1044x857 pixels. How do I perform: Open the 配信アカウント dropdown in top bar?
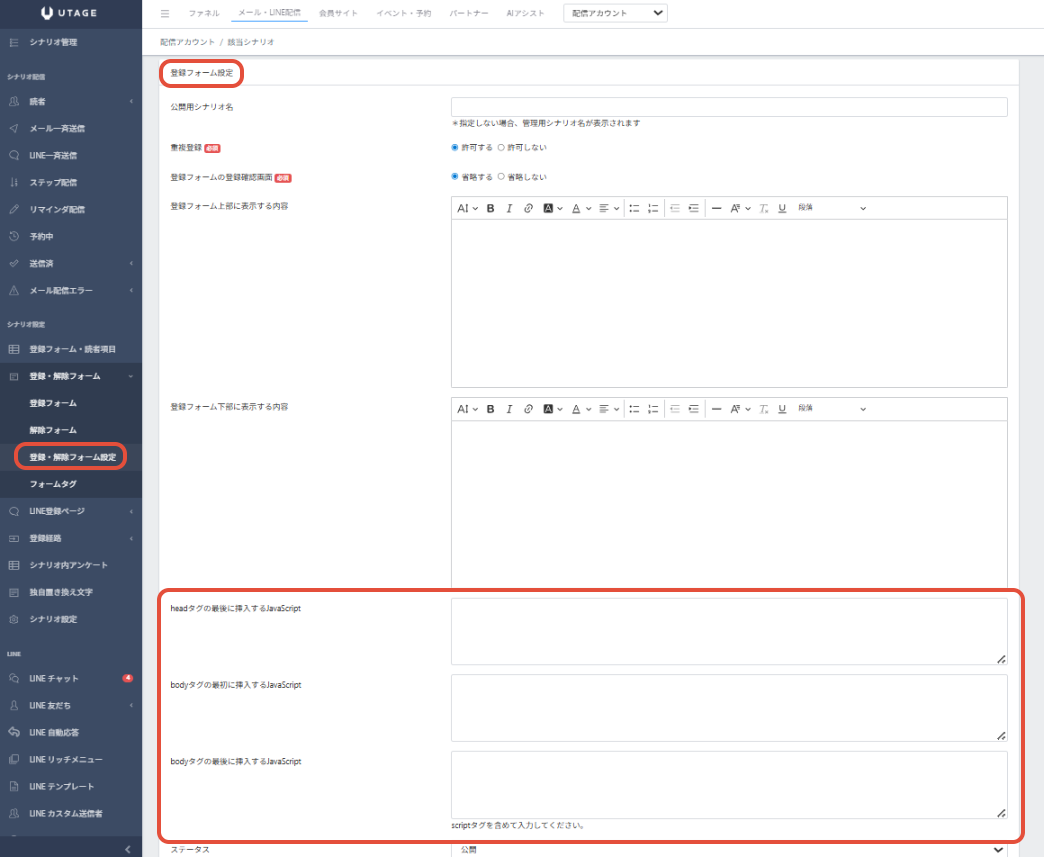pyautogui.click(x=616, y=13)
